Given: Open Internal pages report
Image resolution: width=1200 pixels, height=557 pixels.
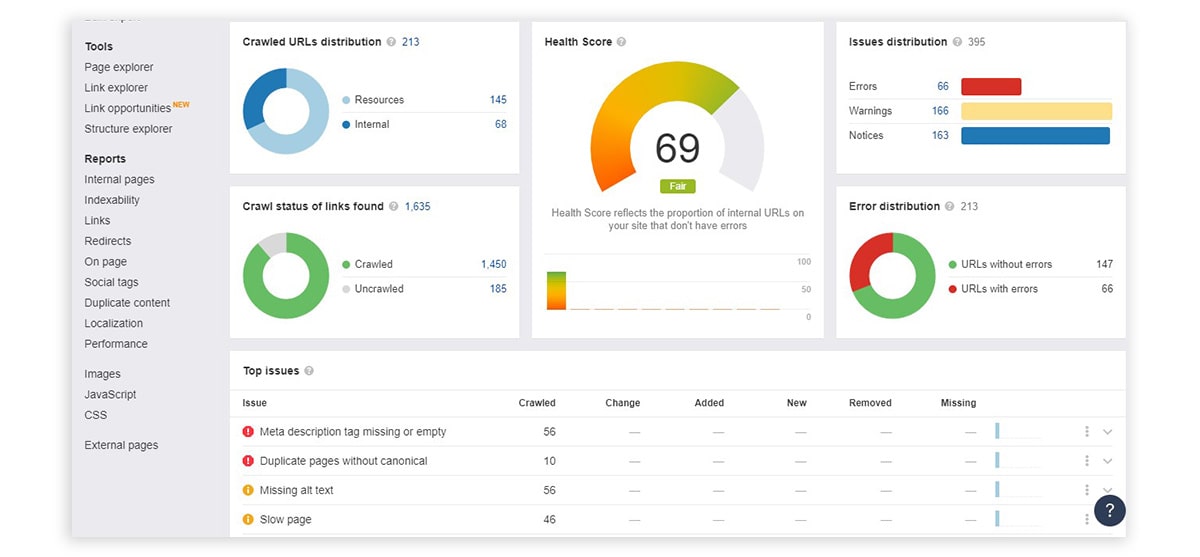Looking at the screenshot, I should pos(119,180).
